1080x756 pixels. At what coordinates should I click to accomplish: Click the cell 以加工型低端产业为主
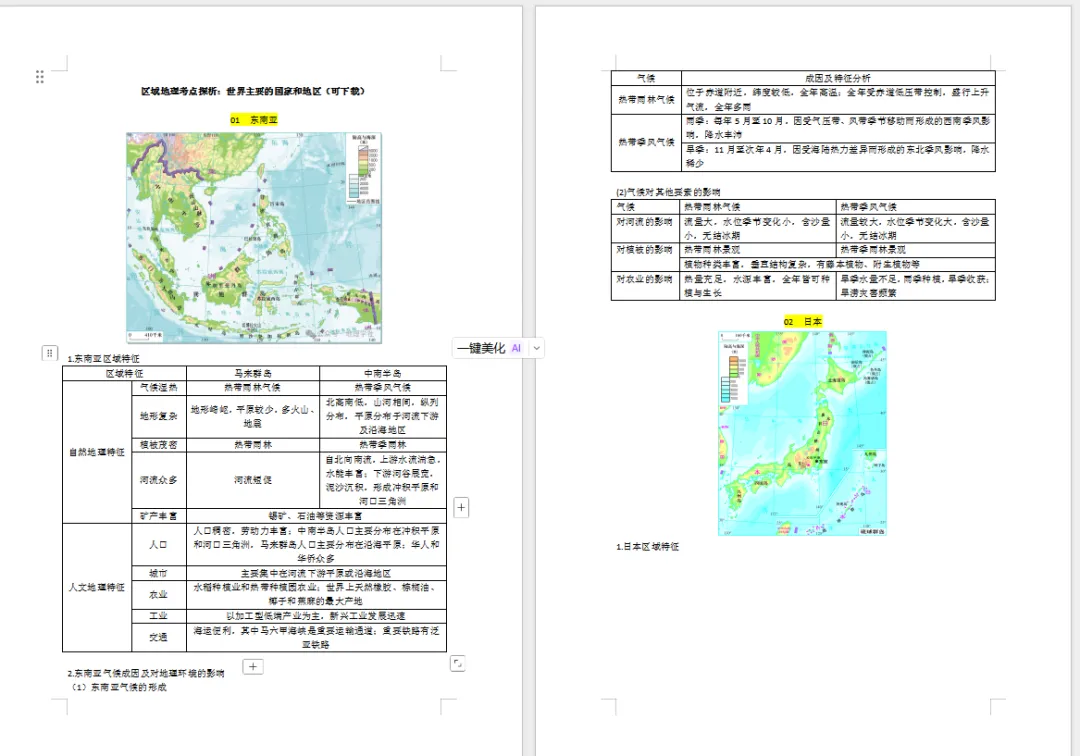pyautogui.click(x=316, y=616)
